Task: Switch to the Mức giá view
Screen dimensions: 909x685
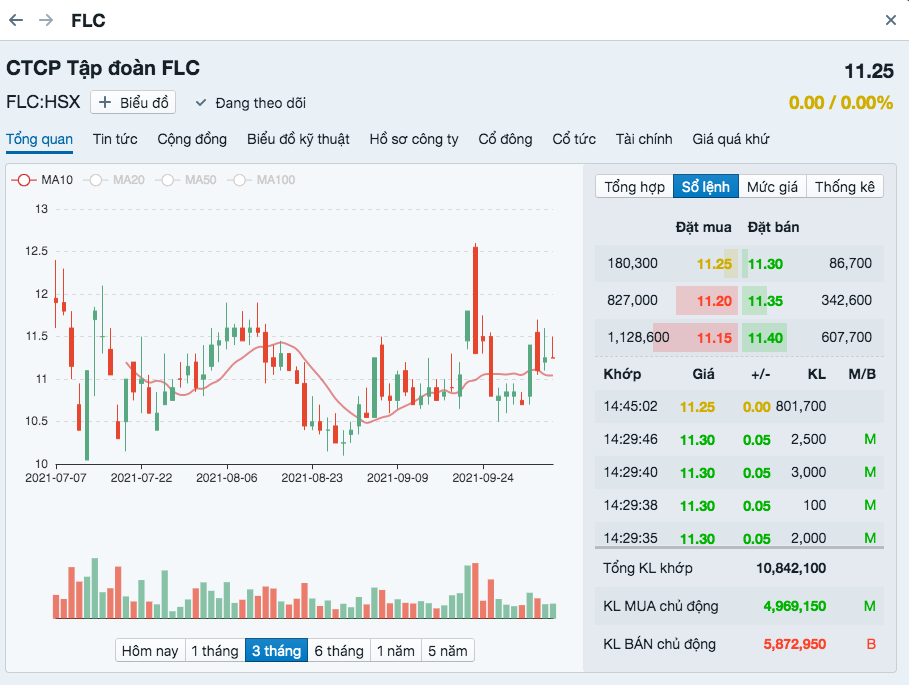Action: tap(772, 187)
